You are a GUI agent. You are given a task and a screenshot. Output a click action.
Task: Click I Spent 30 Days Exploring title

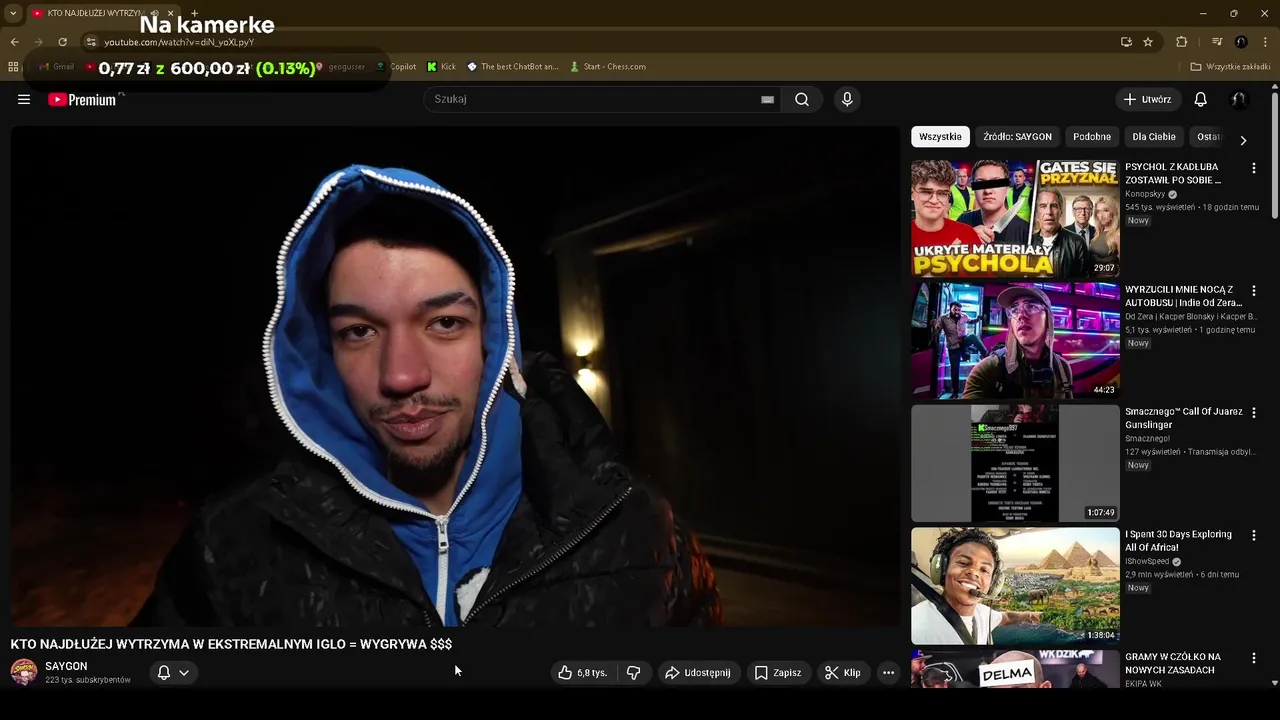[x=1178, y=541]
